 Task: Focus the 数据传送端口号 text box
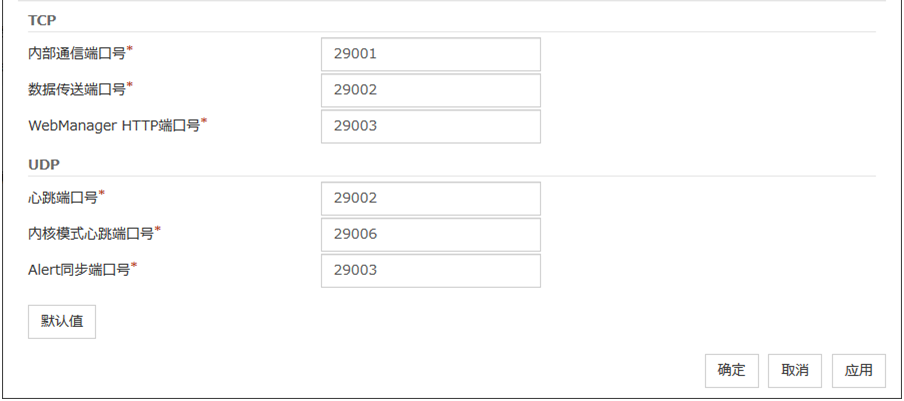430,90
